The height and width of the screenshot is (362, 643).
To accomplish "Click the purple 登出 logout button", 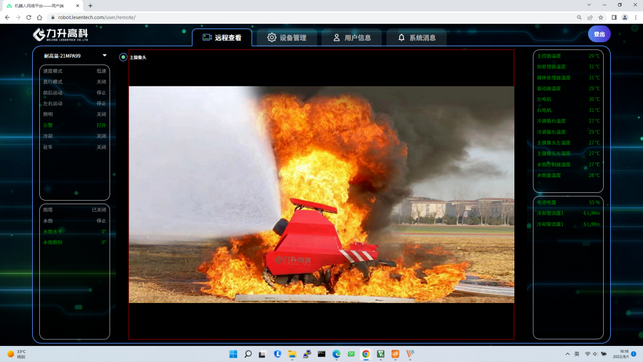I will (599, 34).
